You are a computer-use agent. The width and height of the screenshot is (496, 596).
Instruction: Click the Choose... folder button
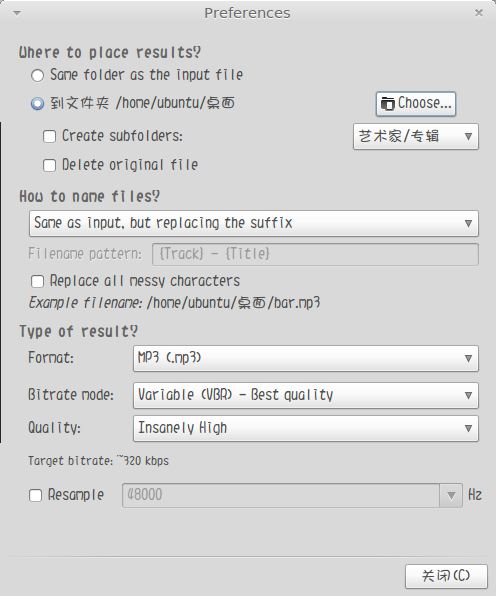tap(416, 103)
